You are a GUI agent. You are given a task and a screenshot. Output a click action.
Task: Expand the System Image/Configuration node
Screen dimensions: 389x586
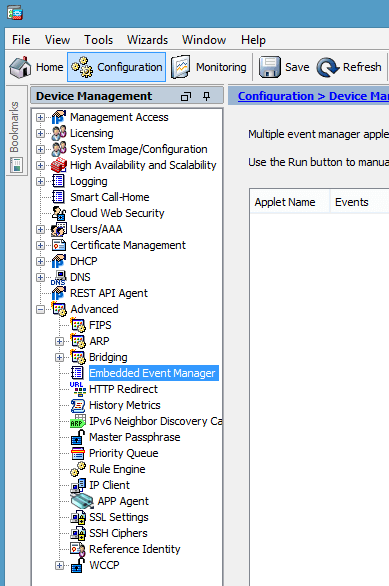(x=40, y=149)
